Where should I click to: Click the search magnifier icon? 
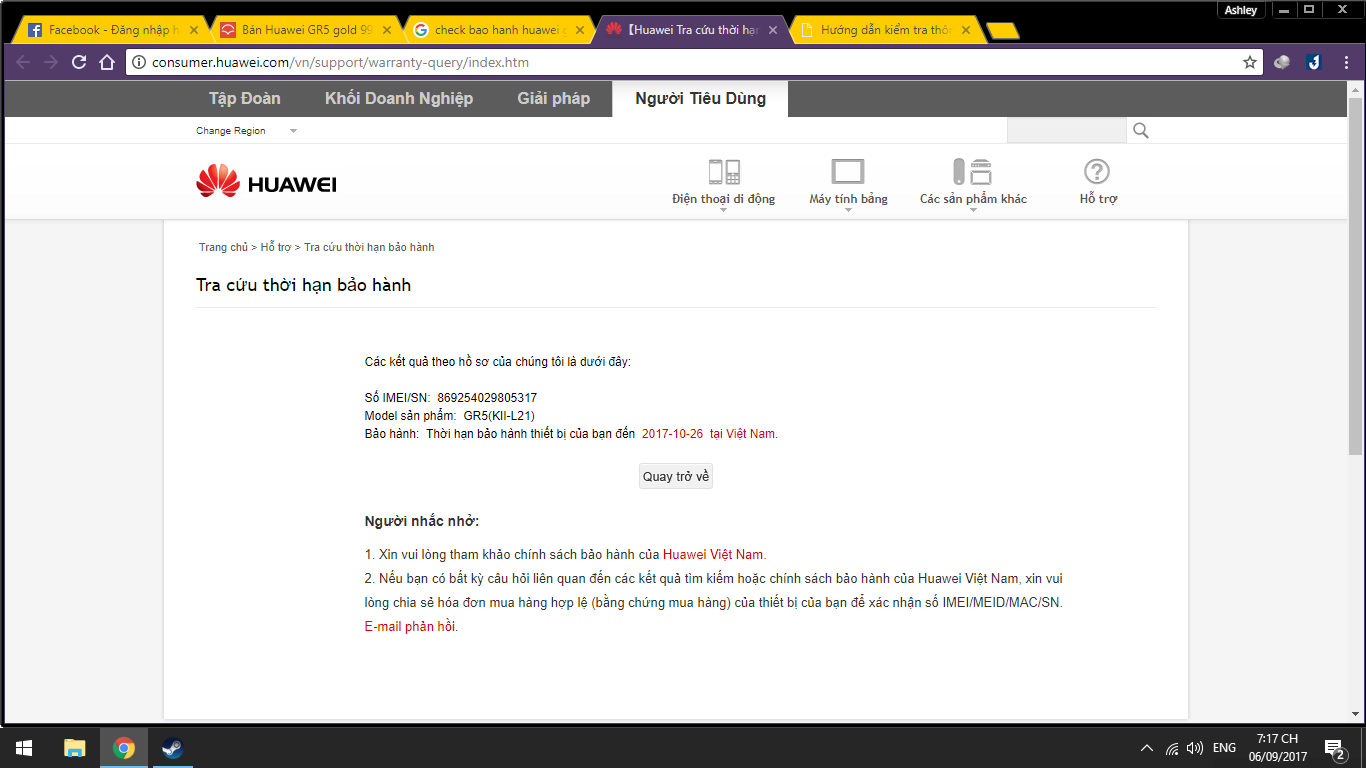1140,130
